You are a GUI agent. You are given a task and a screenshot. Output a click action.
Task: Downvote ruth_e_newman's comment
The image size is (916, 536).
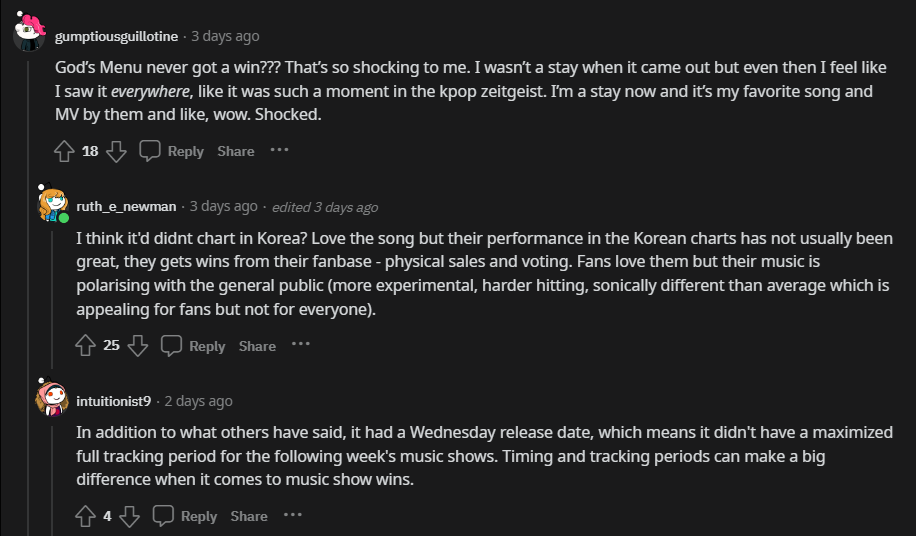click(x=138, y=346)
